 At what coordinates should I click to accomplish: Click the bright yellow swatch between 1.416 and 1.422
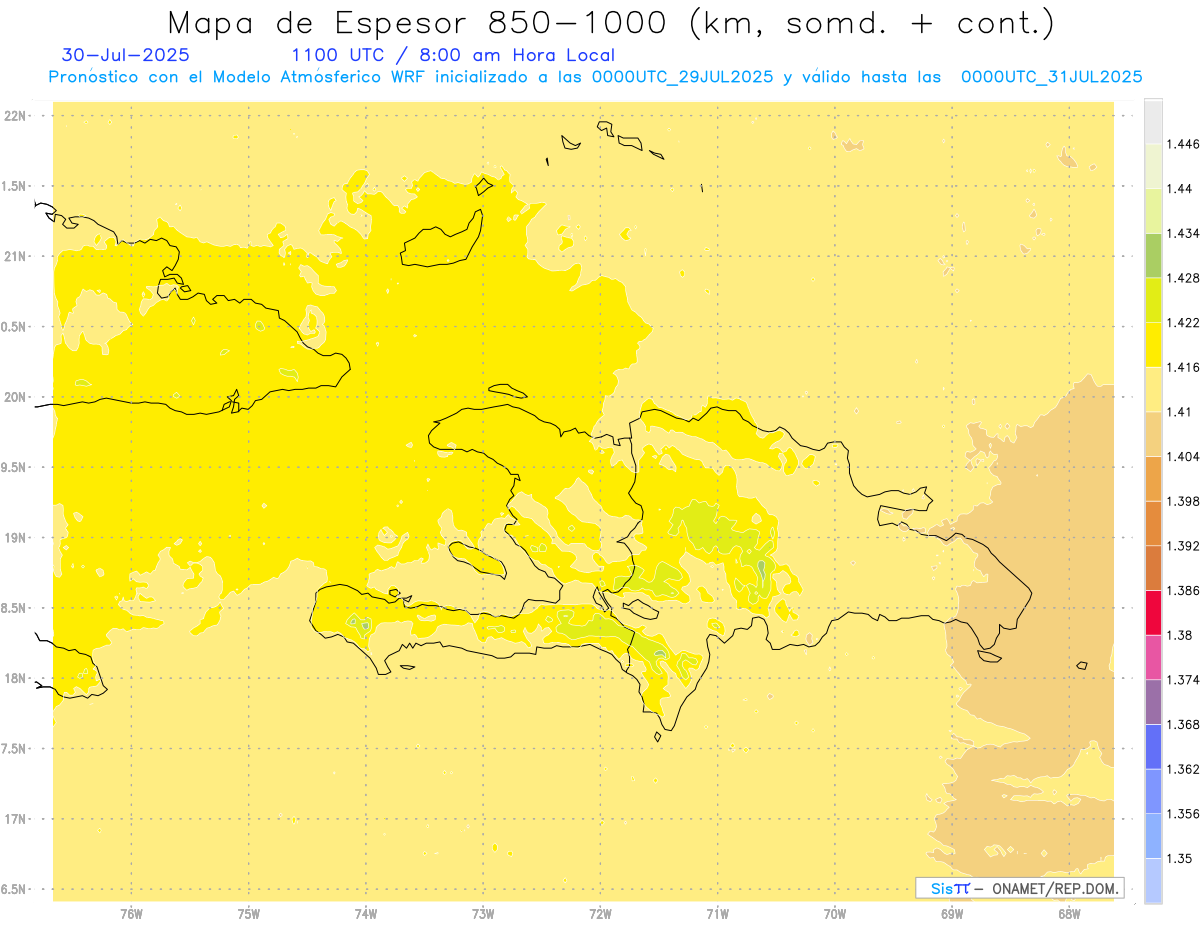pos(1153,344)
